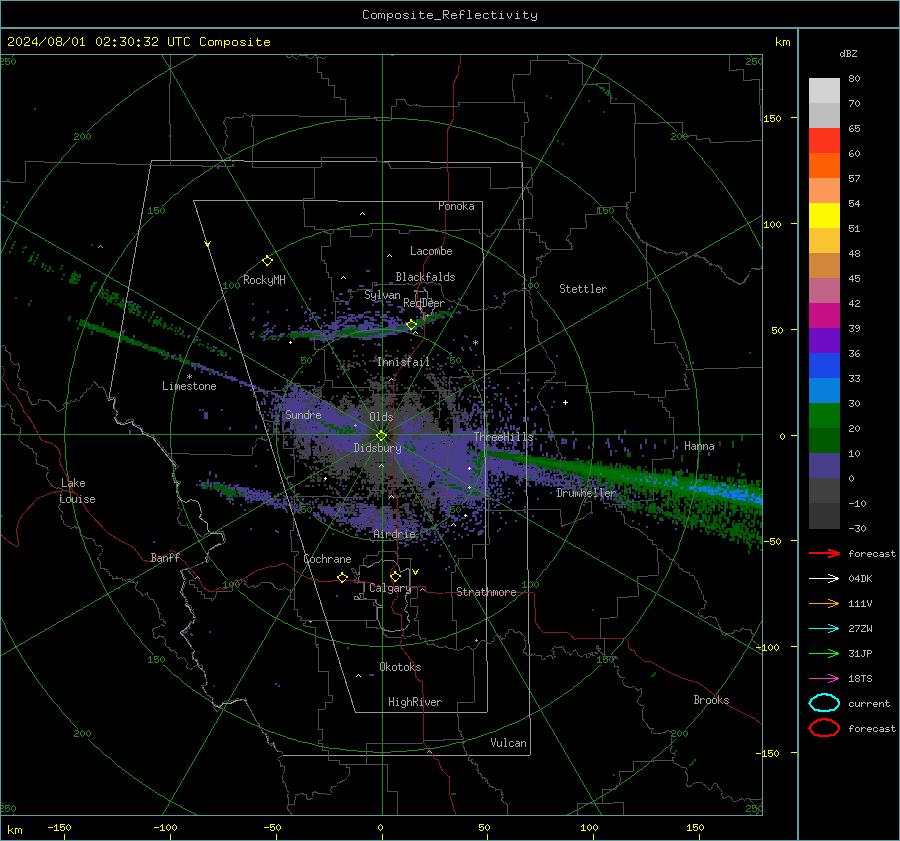
Task: Click the RockyMH label
Action: (264, 280)
